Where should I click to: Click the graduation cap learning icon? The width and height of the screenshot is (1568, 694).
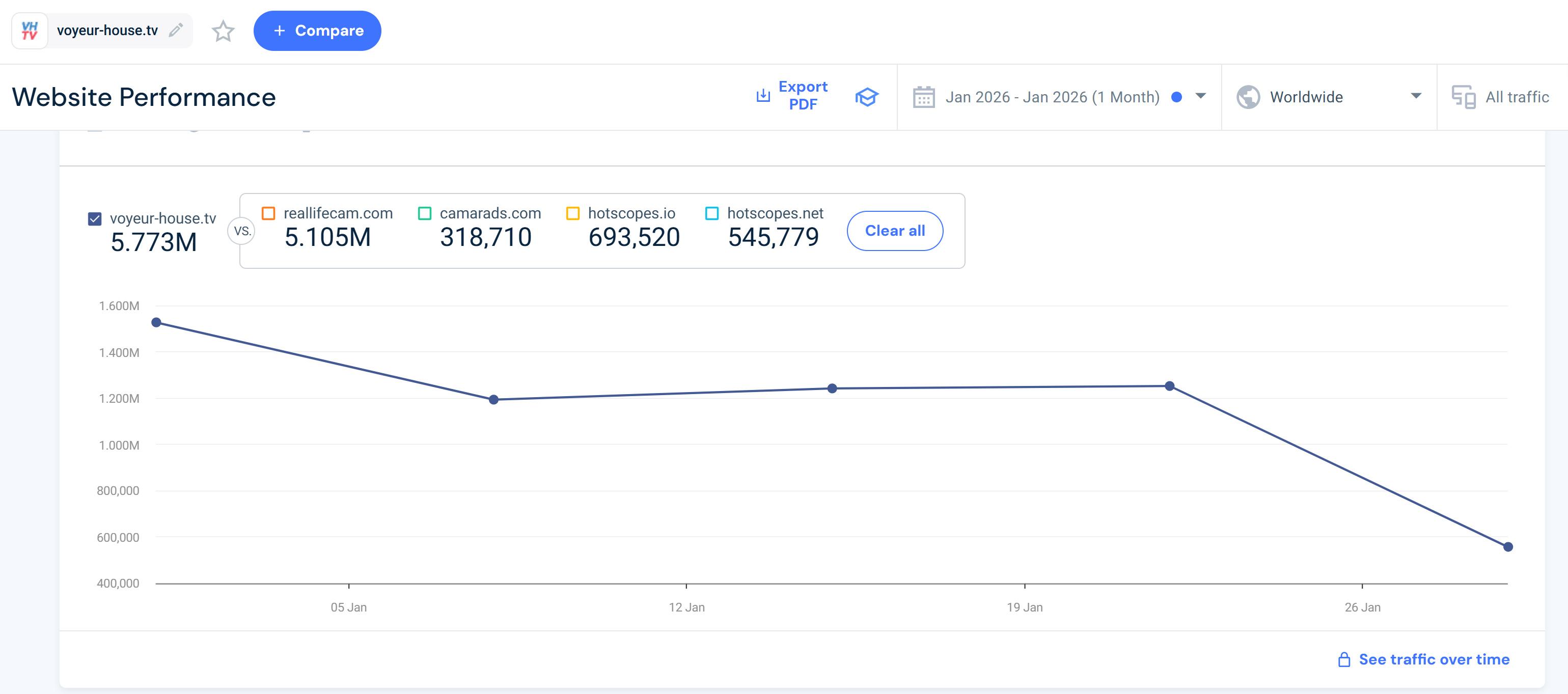(866, 97)
